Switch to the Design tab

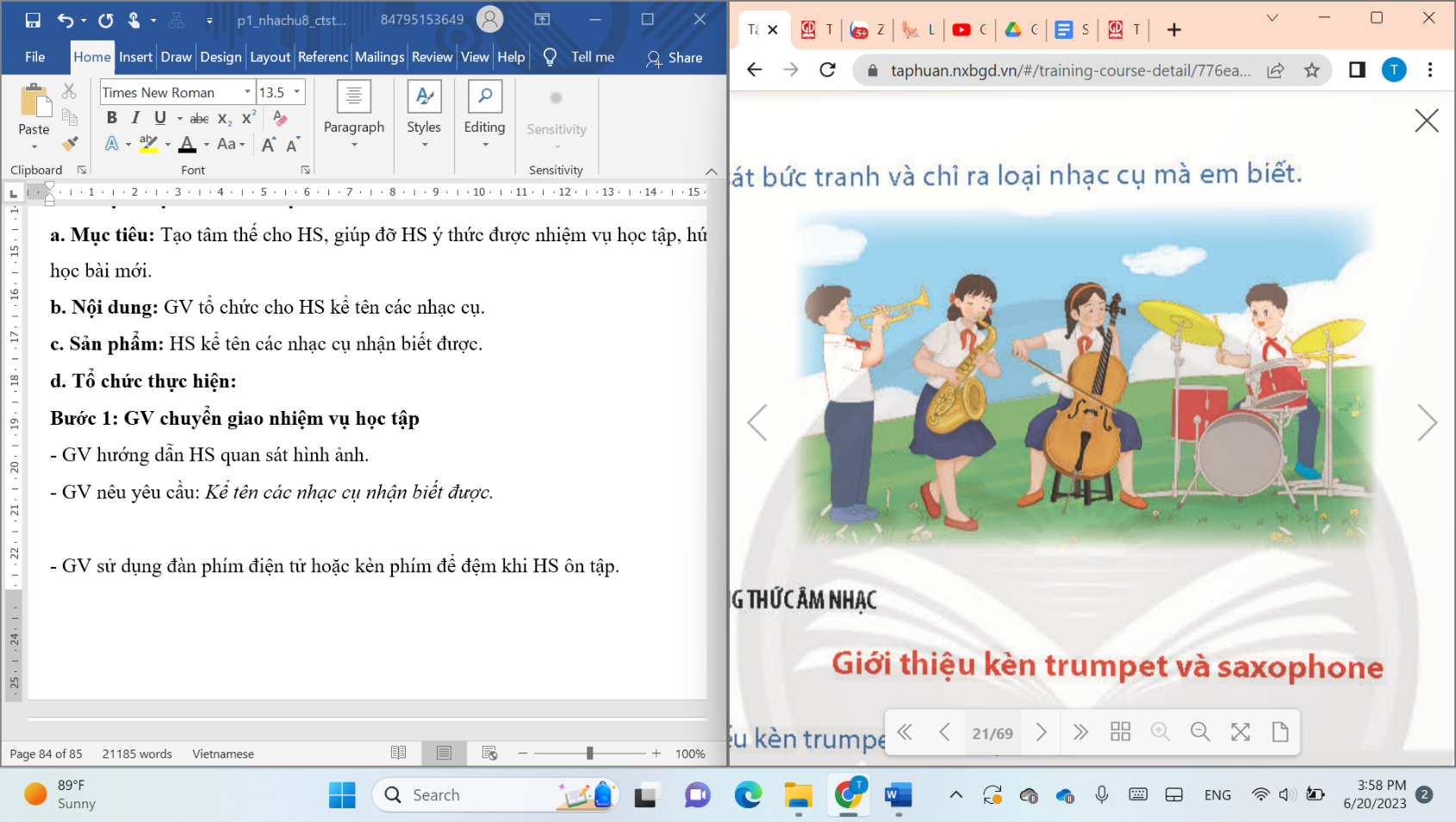[221, 57]
